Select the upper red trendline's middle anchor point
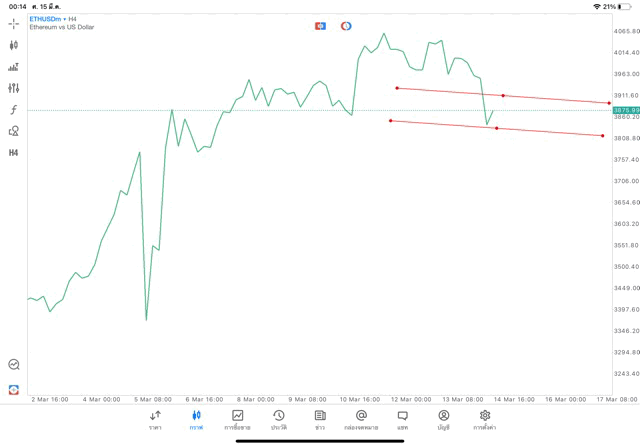Viewport: 640px width, 447px height. (503, 95)
